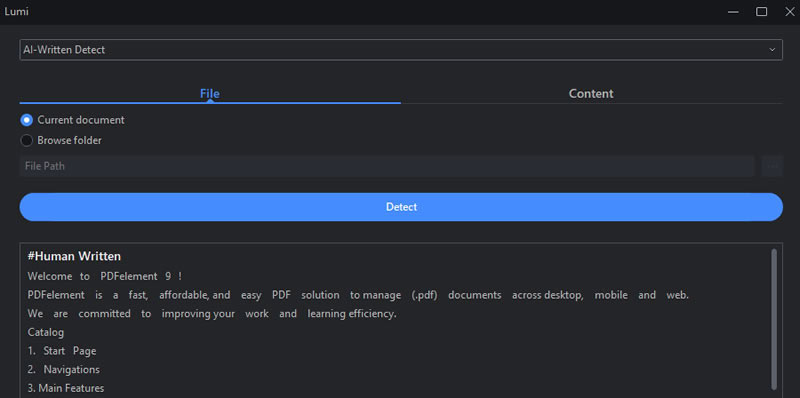The width and height of the screenshot is (800, 398).
Task: Click the '2. Navigations' line
Action: pos(64,369)
